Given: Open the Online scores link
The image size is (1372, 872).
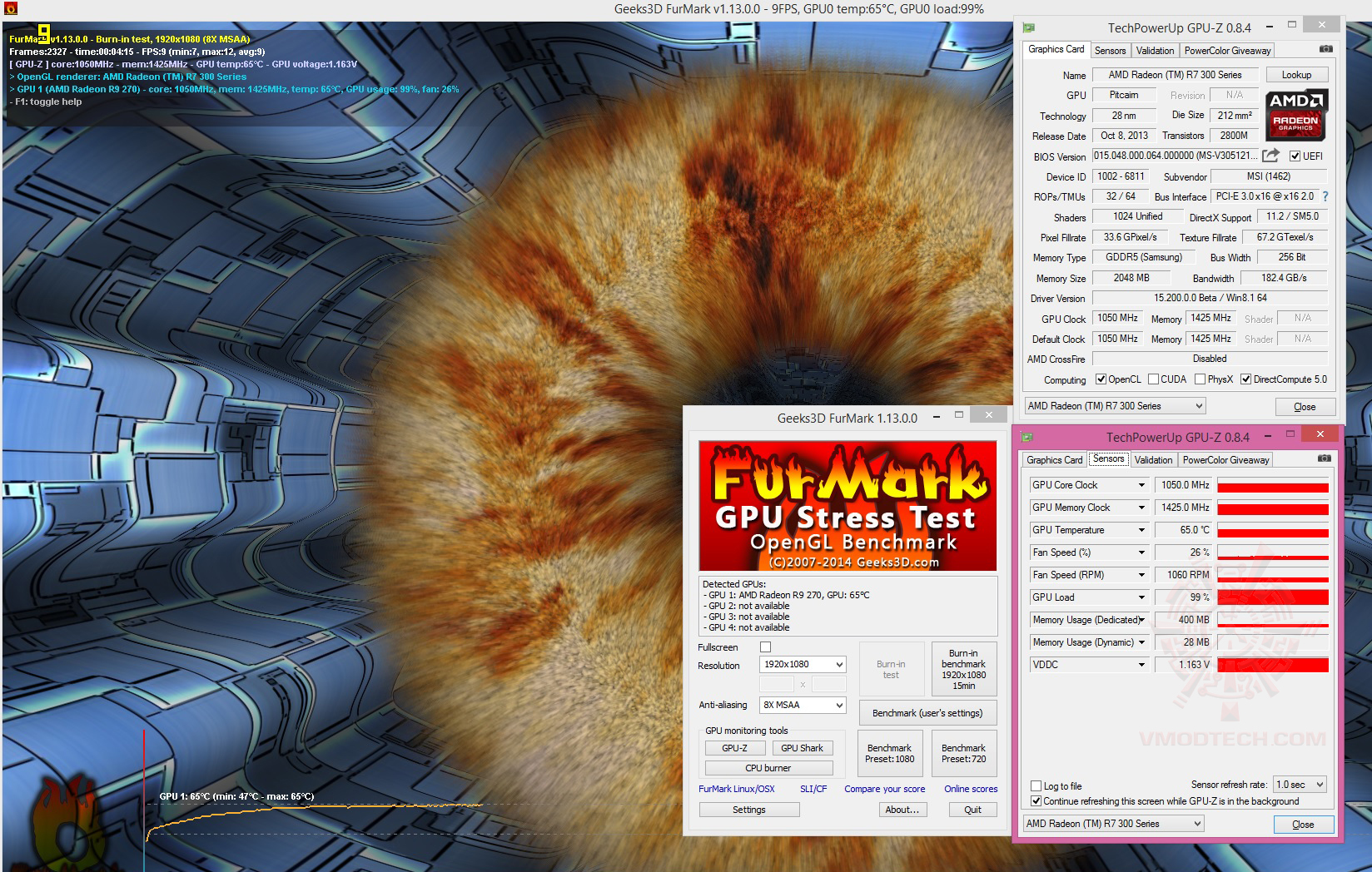Looking at the screenshot, I should click(971, 789).
